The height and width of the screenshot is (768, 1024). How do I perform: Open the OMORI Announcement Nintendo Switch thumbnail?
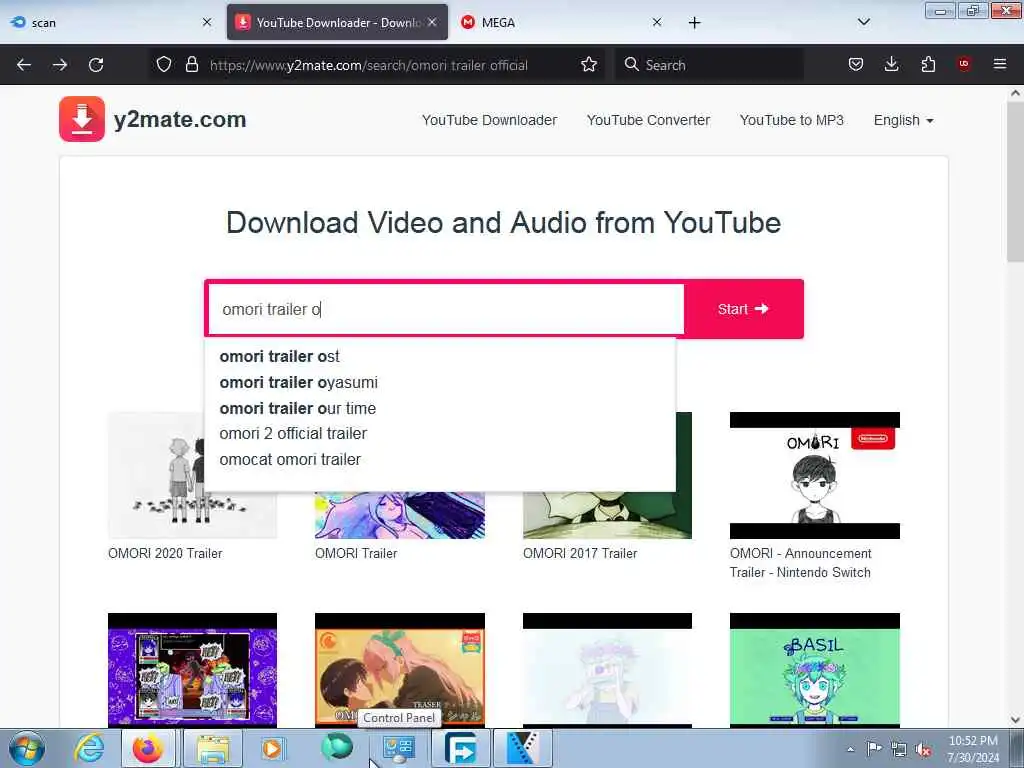814,475
